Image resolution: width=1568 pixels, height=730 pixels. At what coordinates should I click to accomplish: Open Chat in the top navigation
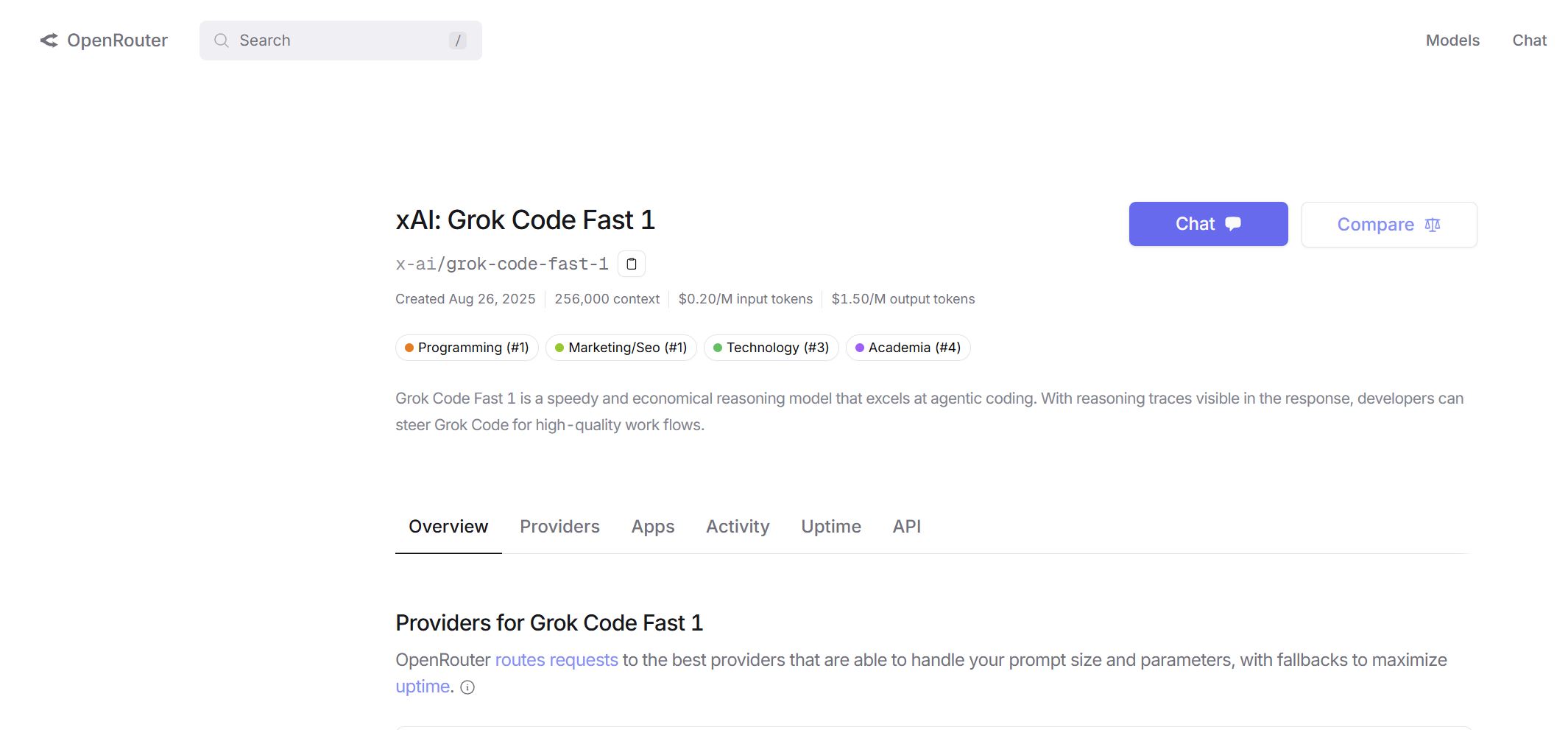pos(1529,41)
